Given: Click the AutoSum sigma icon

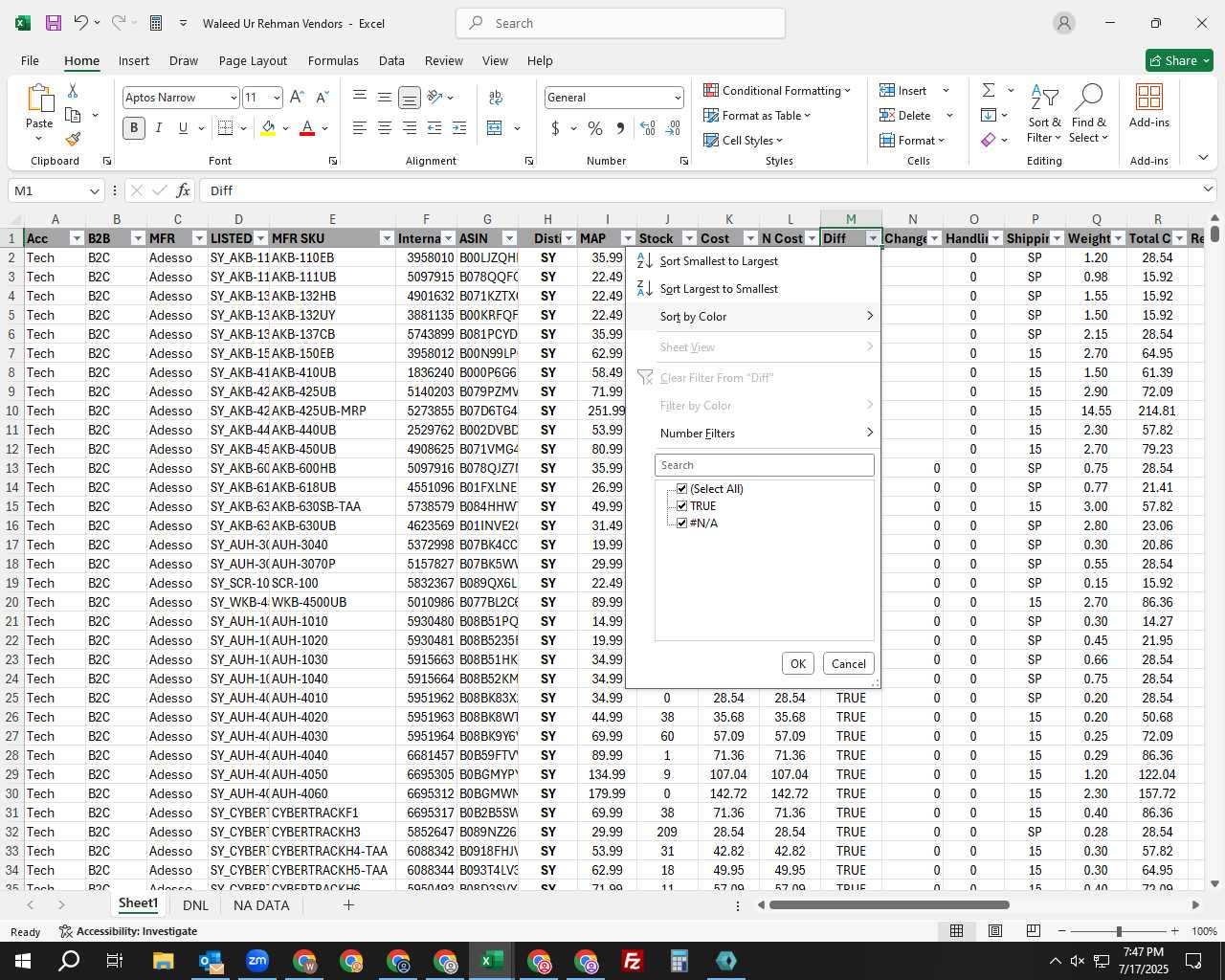Looking at the screenshot, I should click(x=989, y=90).
